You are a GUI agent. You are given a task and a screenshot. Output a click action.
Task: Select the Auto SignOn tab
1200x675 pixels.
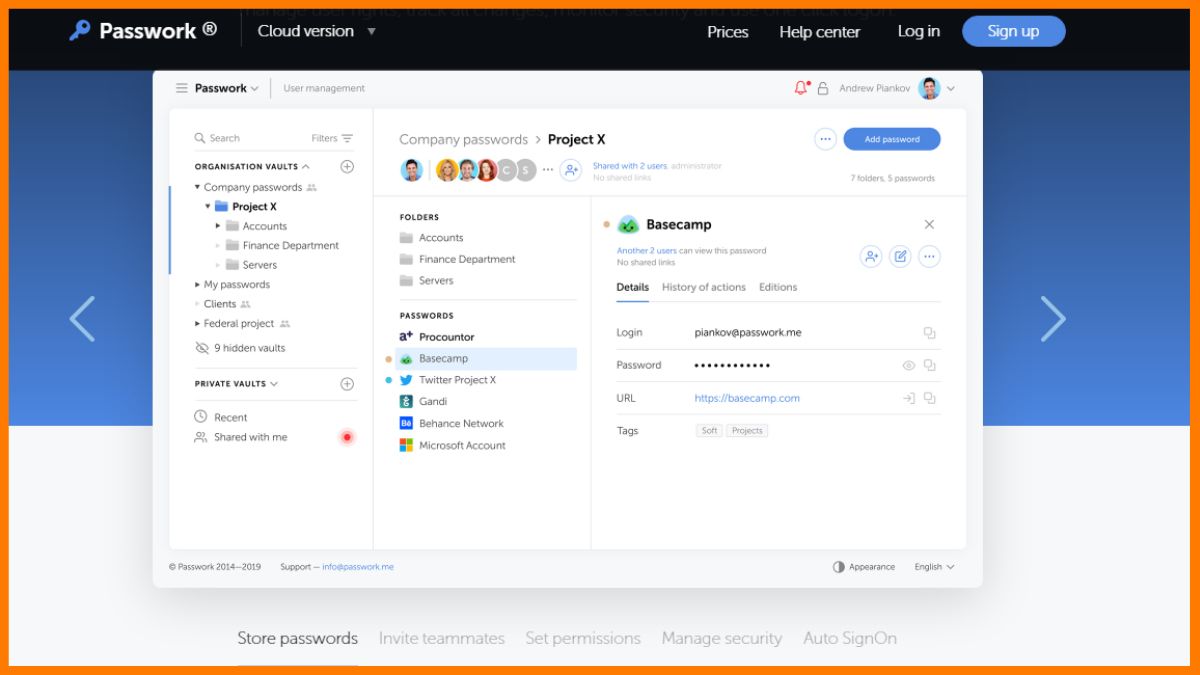(850, 638)
